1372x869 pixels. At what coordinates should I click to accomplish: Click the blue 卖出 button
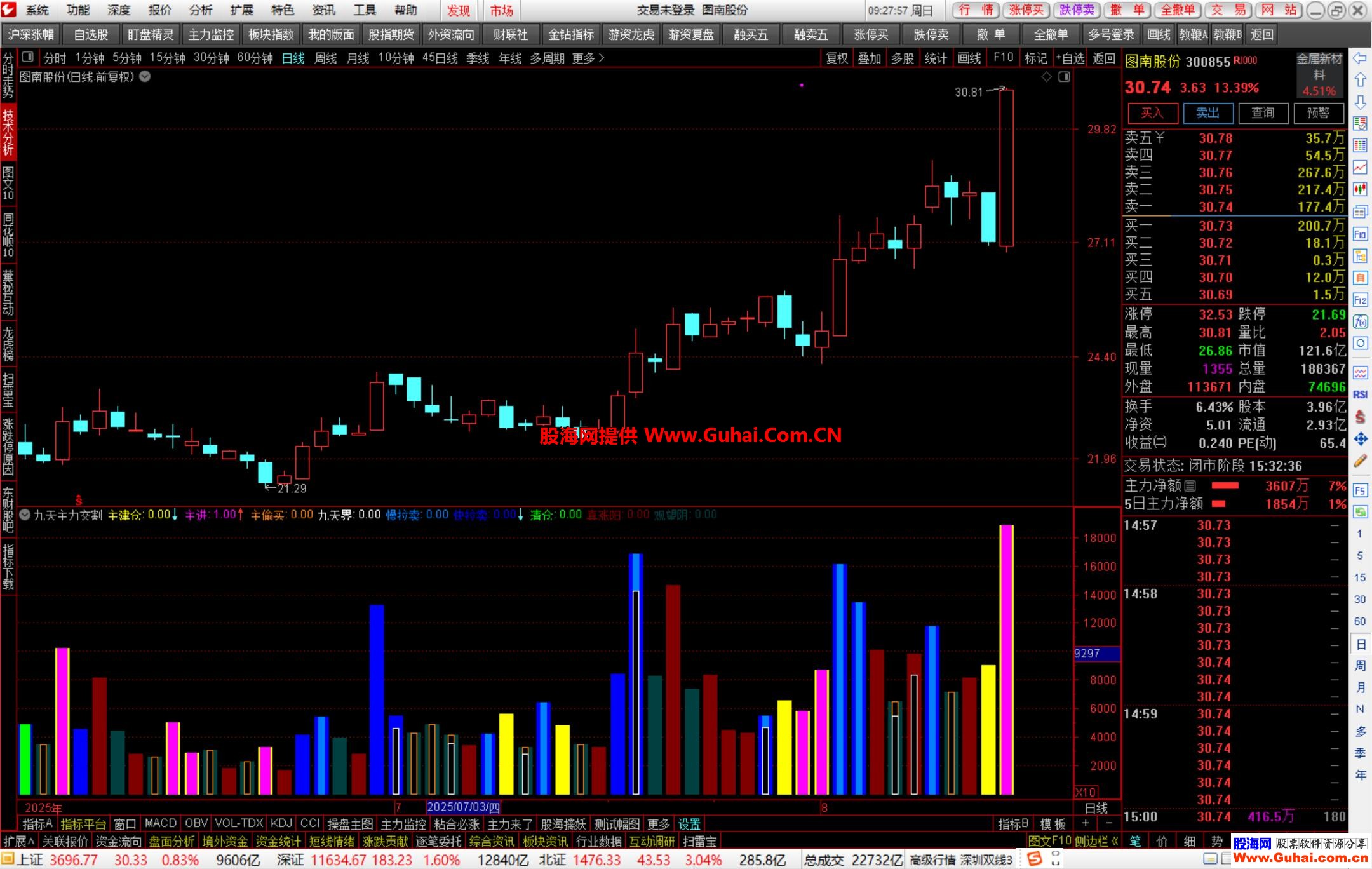[x=1207, y=113]
